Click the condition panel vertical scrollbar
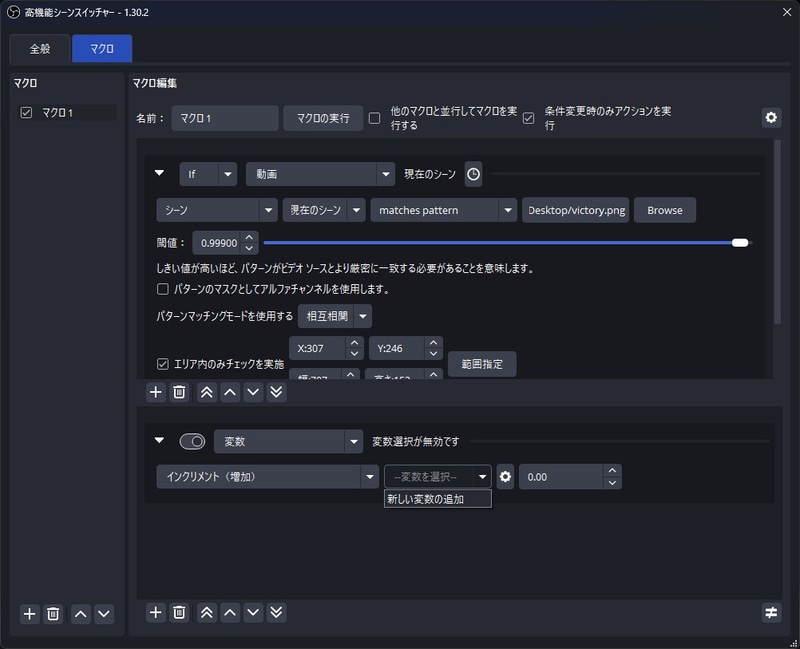This screenshot has height=649, width=800. (x=778, y=232)
